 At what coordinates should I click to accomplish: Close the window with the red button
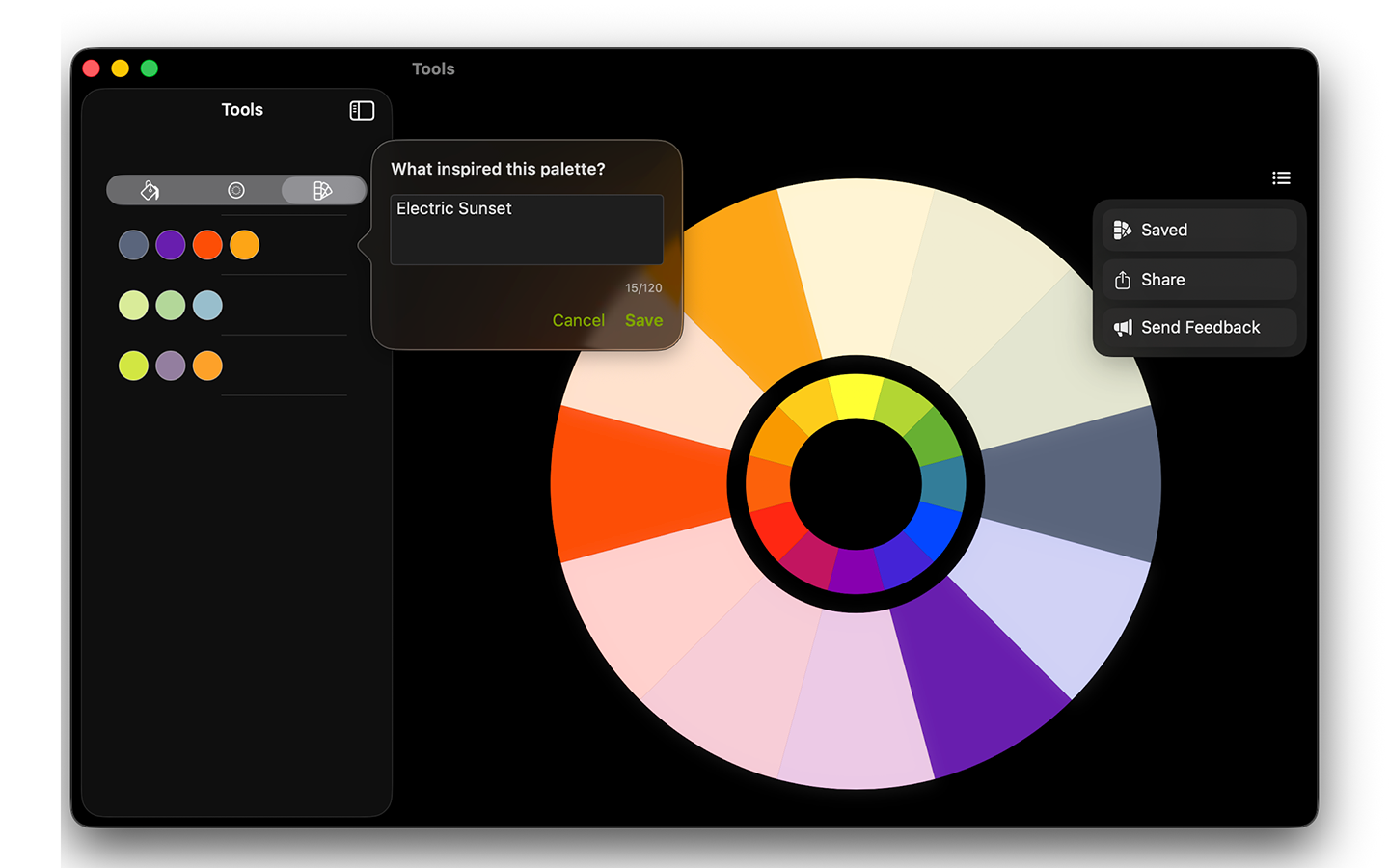tap(92, 68)
